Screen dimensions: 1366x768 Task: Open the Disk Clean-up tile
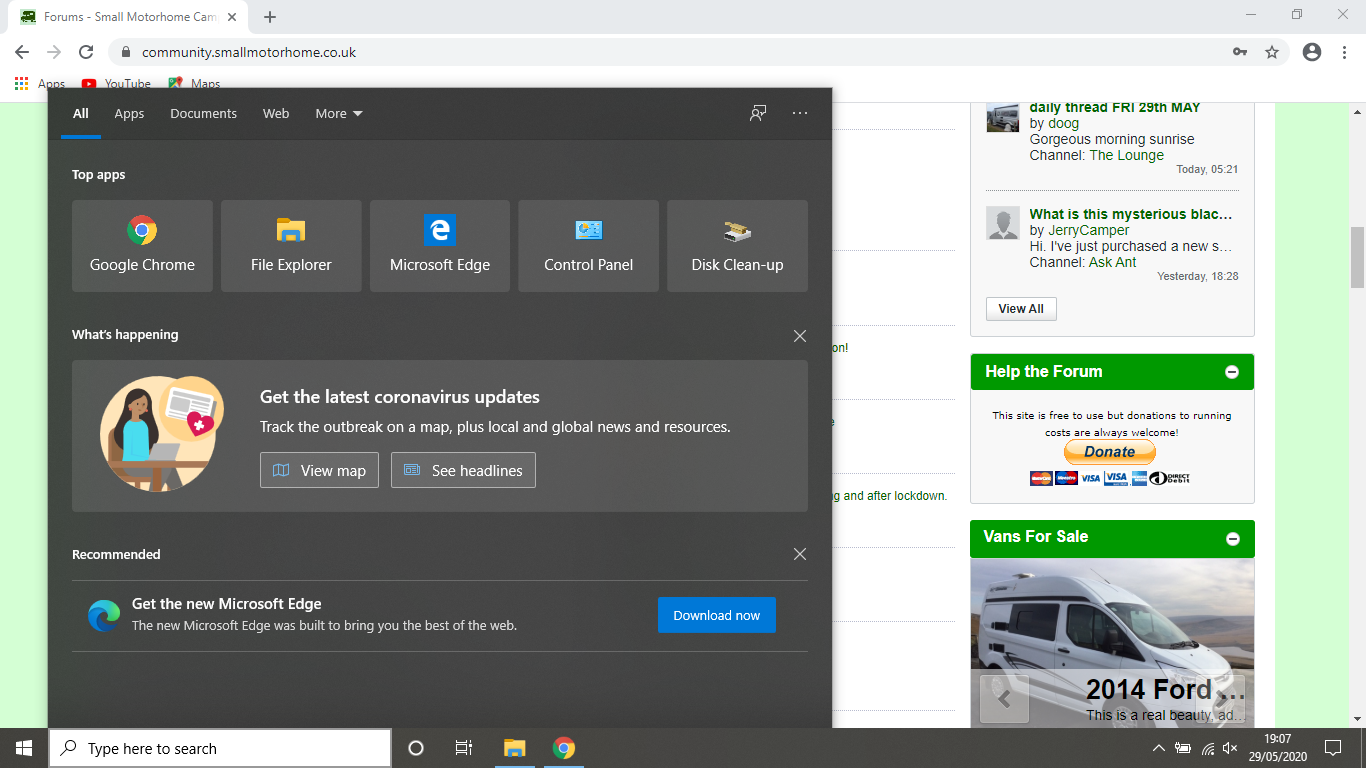(x=737, y=246)
